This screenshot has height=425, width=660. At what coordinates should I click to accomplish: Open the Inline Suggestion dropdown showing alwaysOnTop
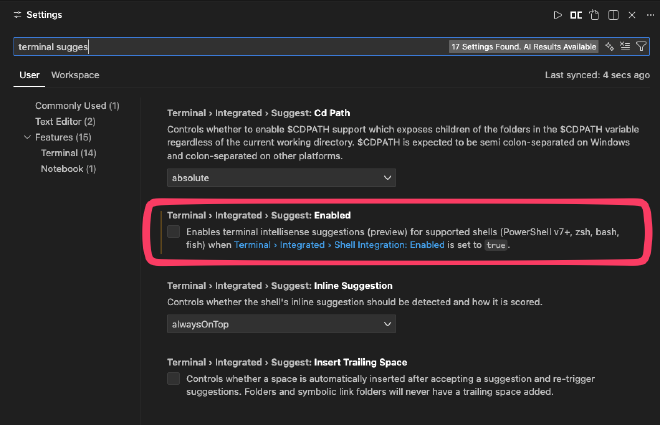pyautogui.click(x=281, y=324)
